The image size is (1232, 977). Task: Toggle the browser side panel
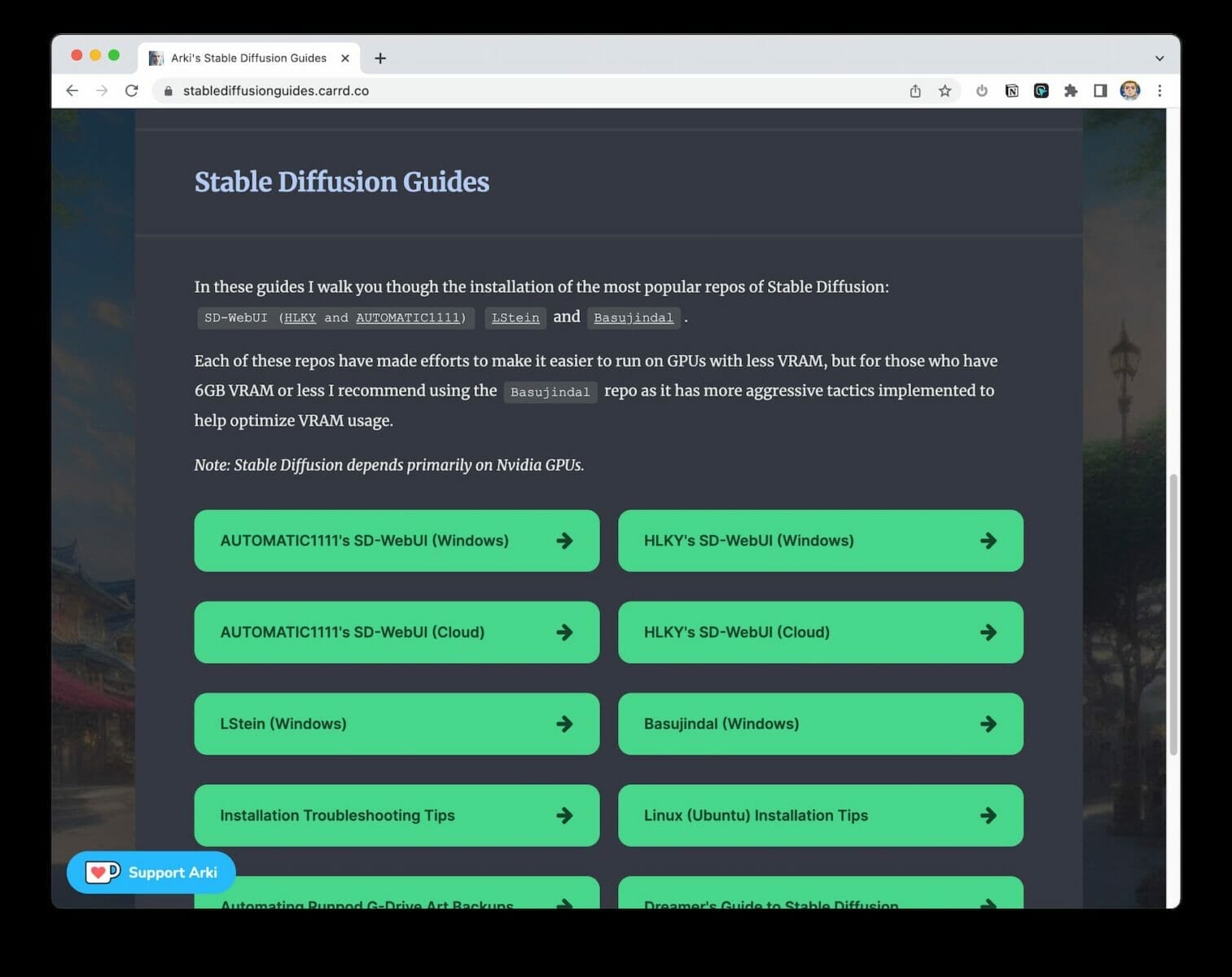1100,91
